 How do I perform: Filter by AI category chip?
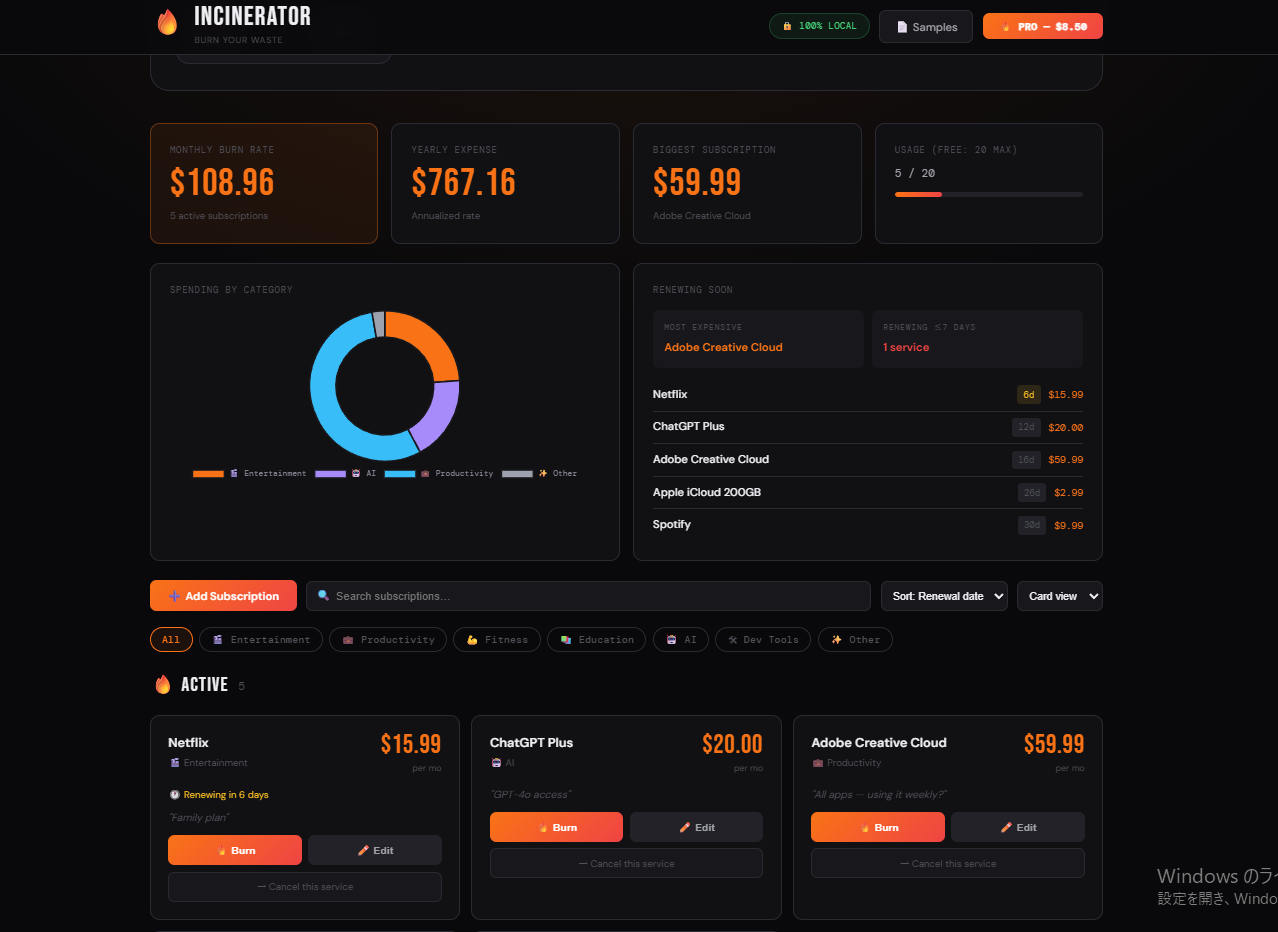point(681,640)
